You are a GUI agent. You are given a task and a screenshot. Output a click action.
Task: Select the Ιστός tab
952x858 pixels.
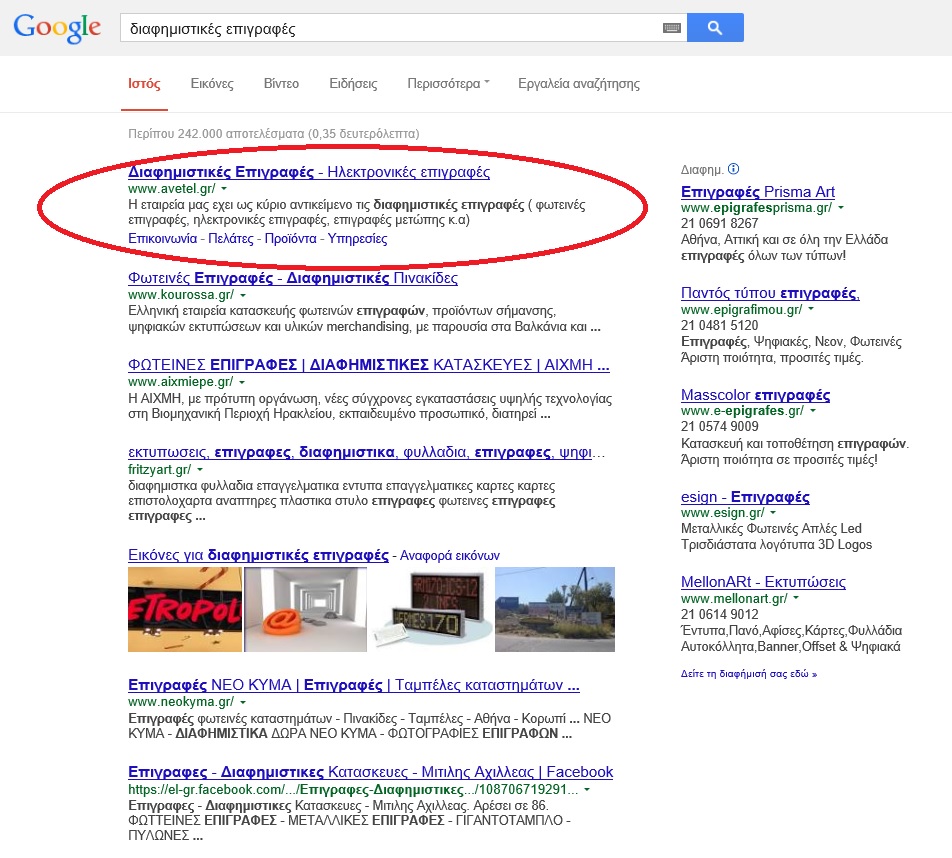click(144, 84)
